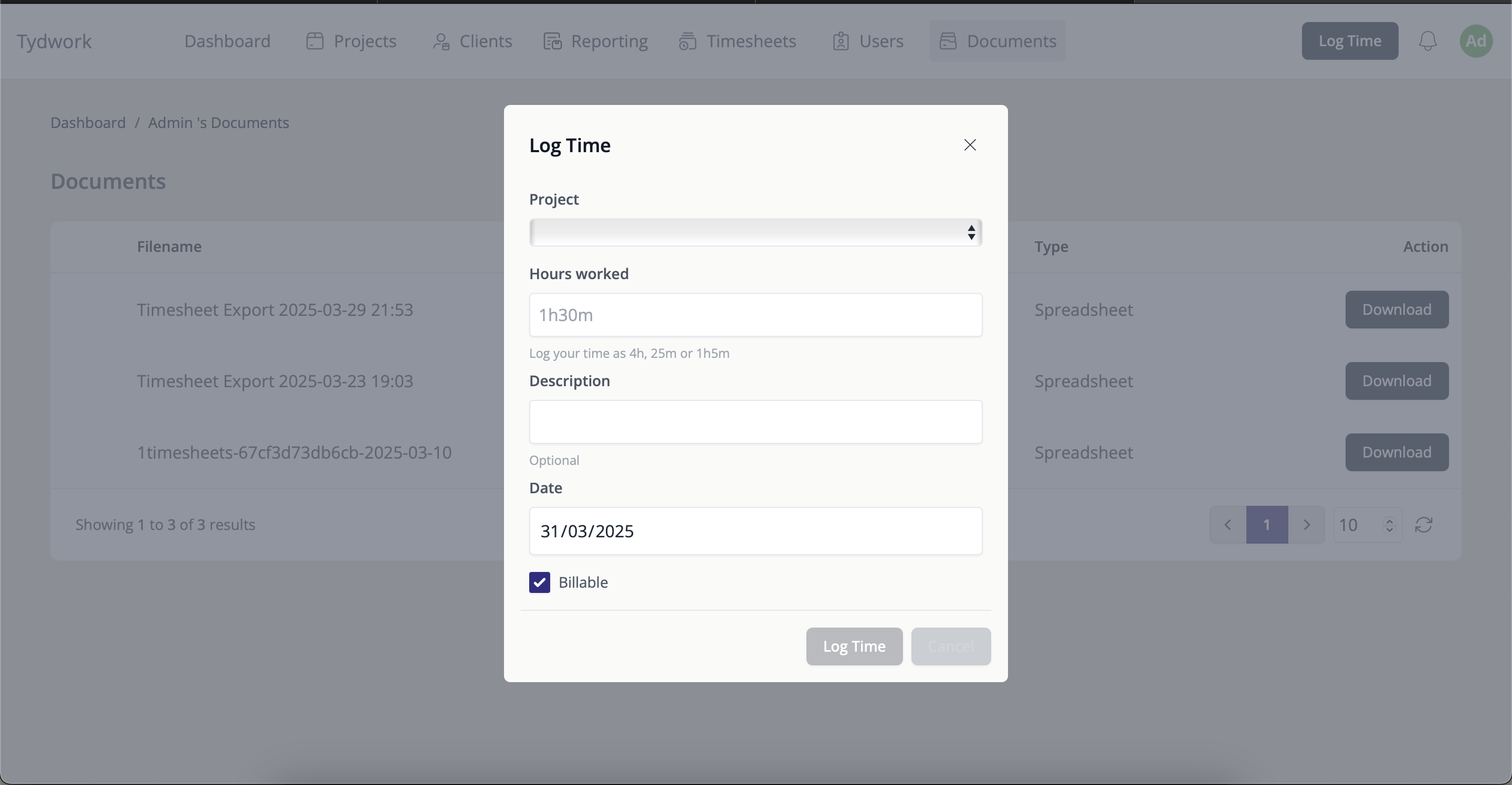Submit the dialog's Log Time button

(x=854, y=646)
